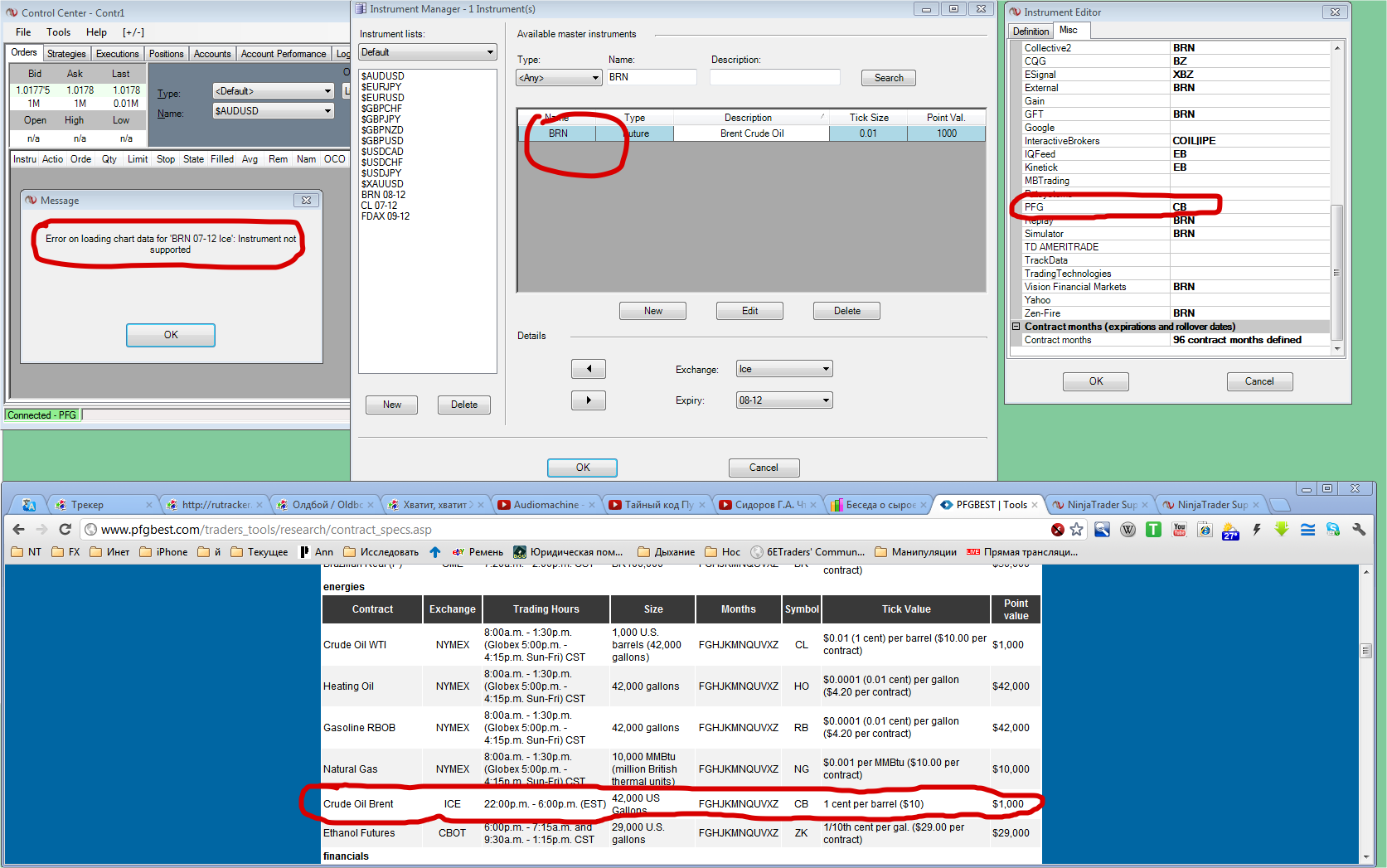The image size is (1387, 868).
Task: Click Delete under the instrument list
Action: (x=464, y=405)
